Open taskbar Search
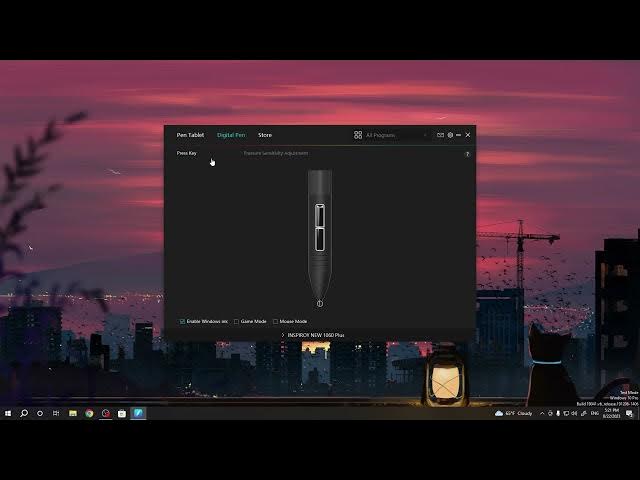Image resolution: width=640 pixels, height=480 pixels. pos(24,413)
